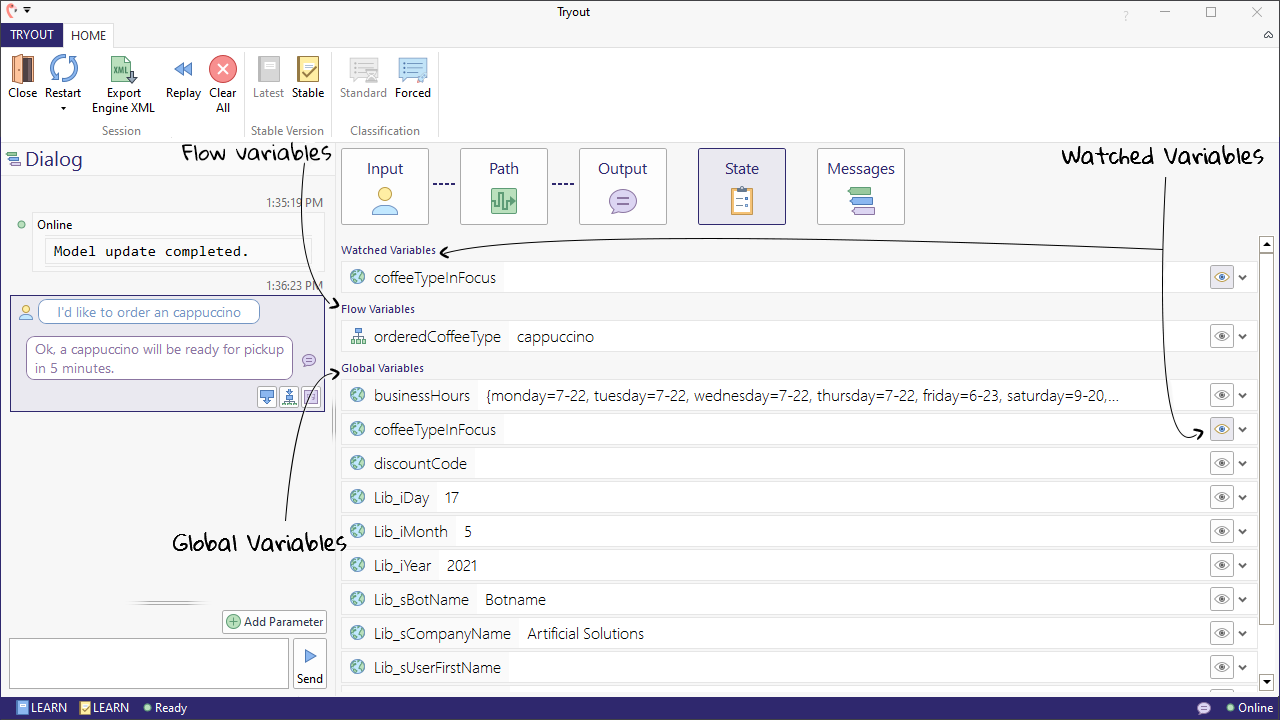
Task: Select Forced classification icon
Action: [412, 69]
